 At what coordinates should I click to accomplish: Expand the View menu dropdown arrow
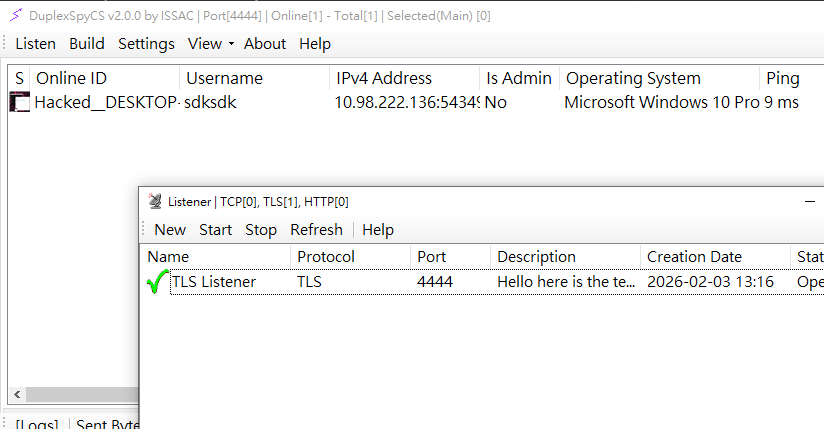pos(231,44)
